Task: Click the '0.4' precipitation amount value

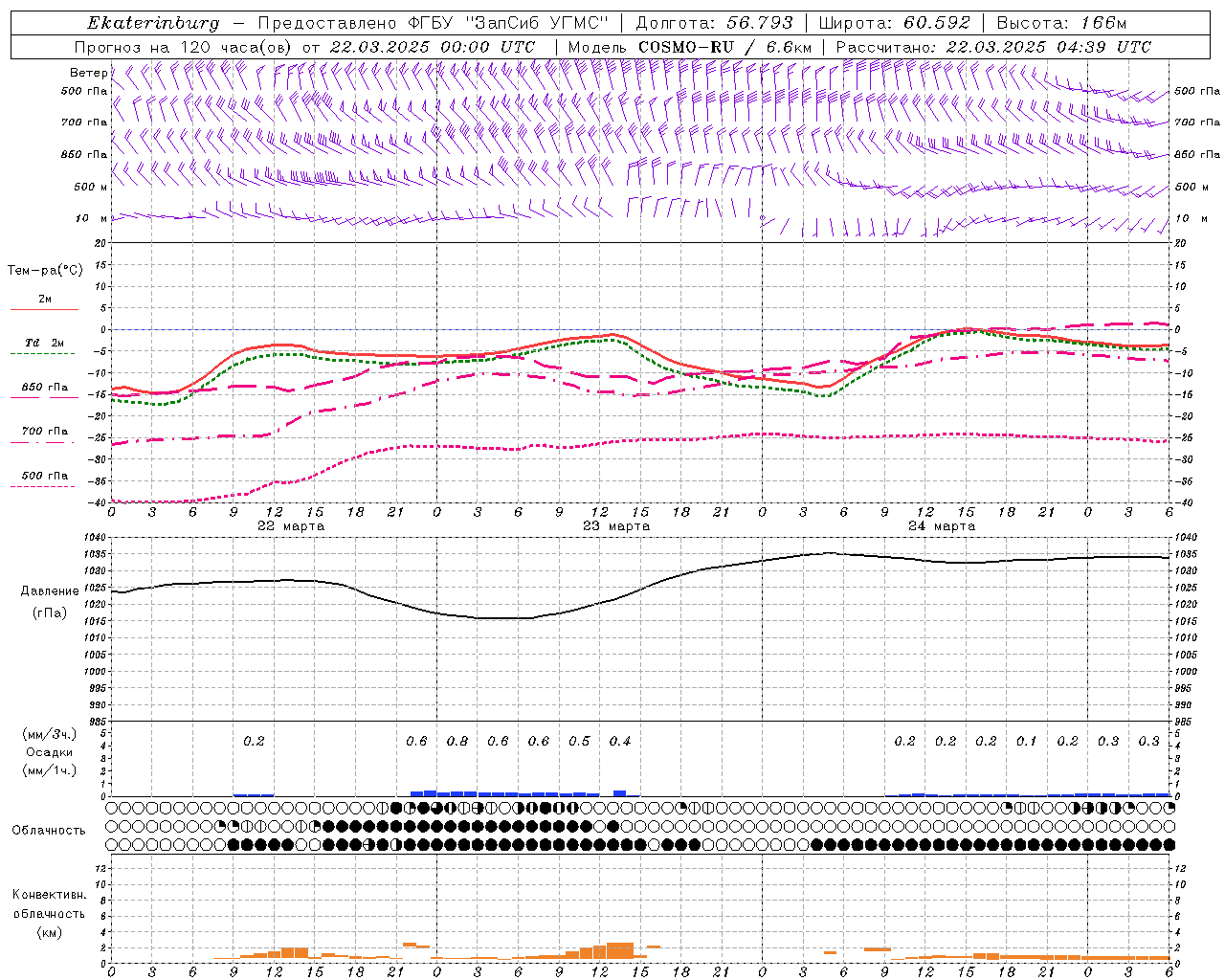Action: pos(620,742)
